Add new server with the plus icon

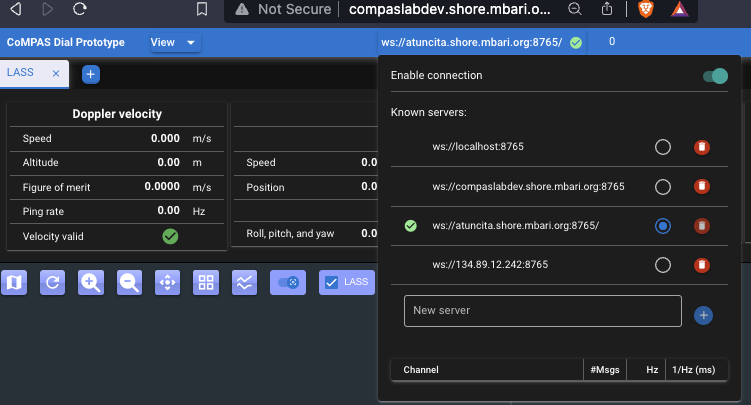coord(703,315)
